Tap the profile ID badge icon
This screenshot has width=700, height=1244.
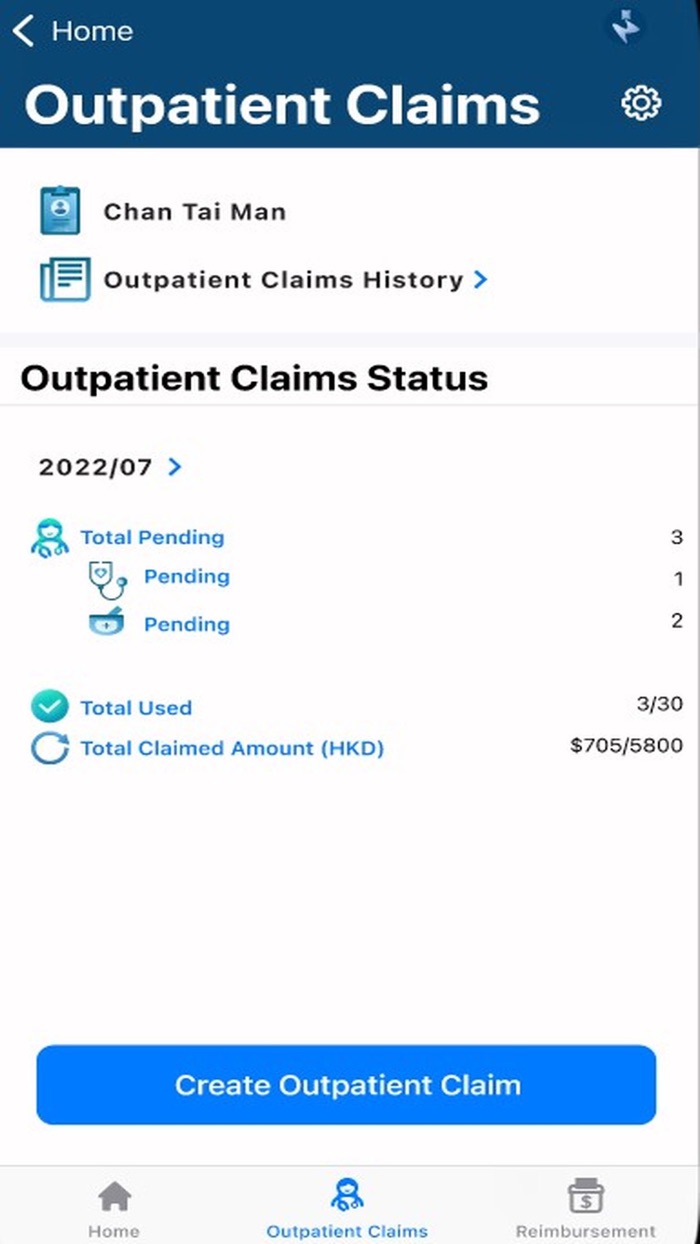[60, 210]
